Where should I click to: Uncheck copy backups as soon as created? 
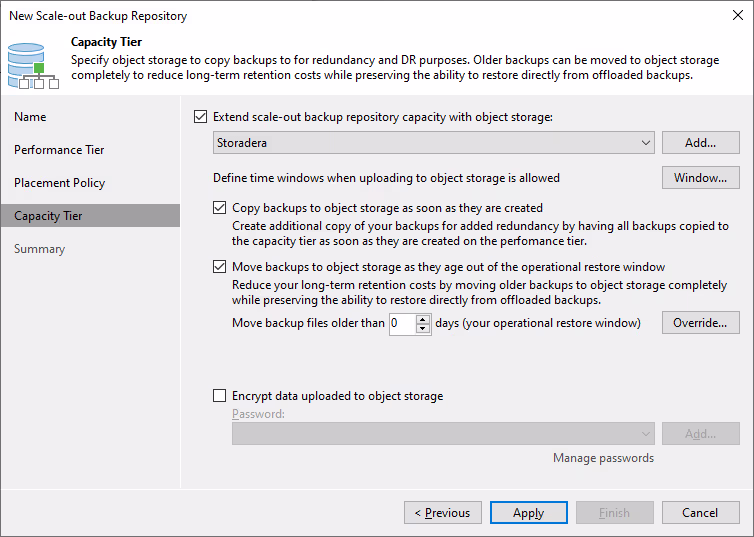point(220,208)
